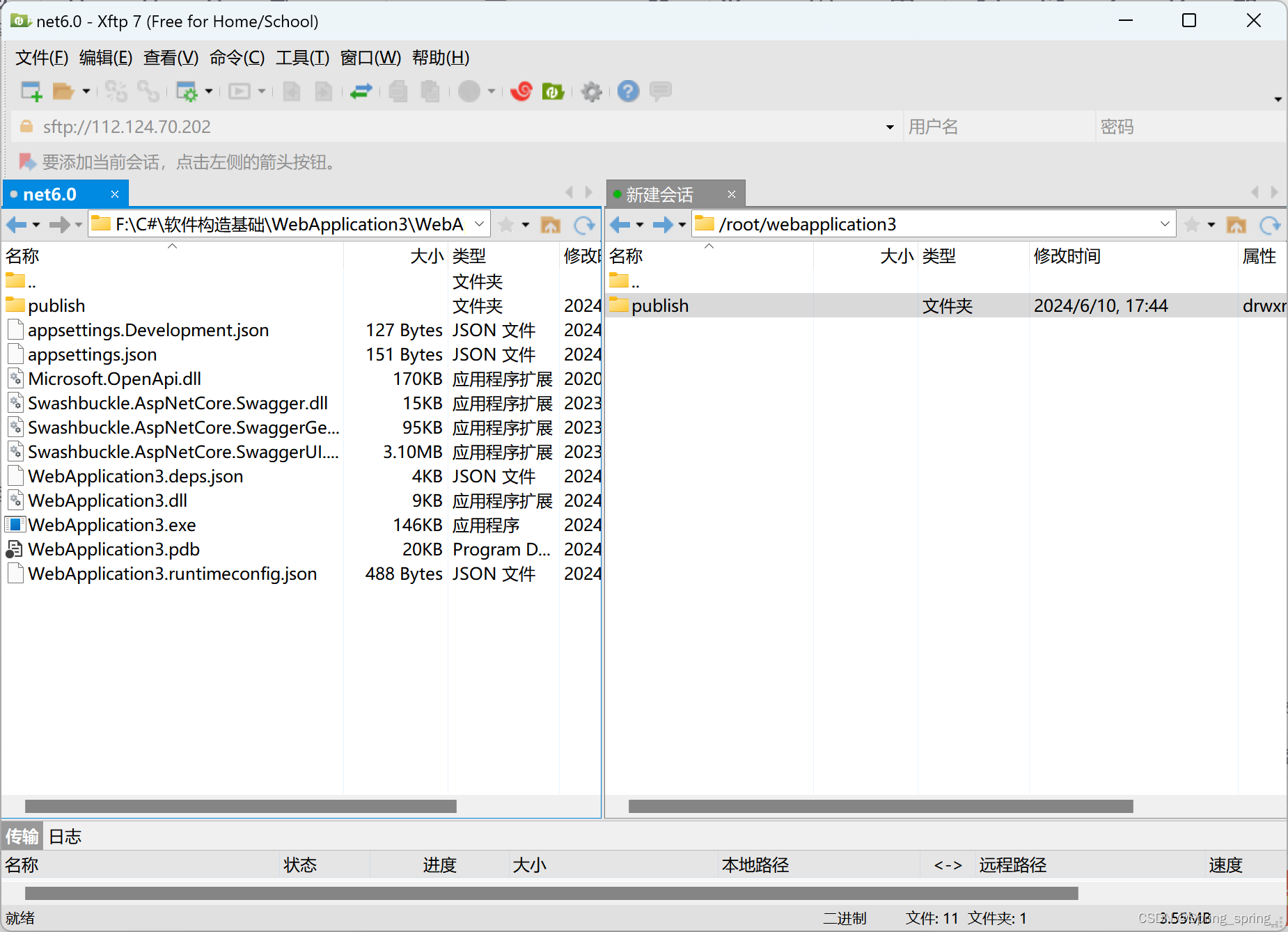Open Options using the gear icon

(x=592, y=91)
